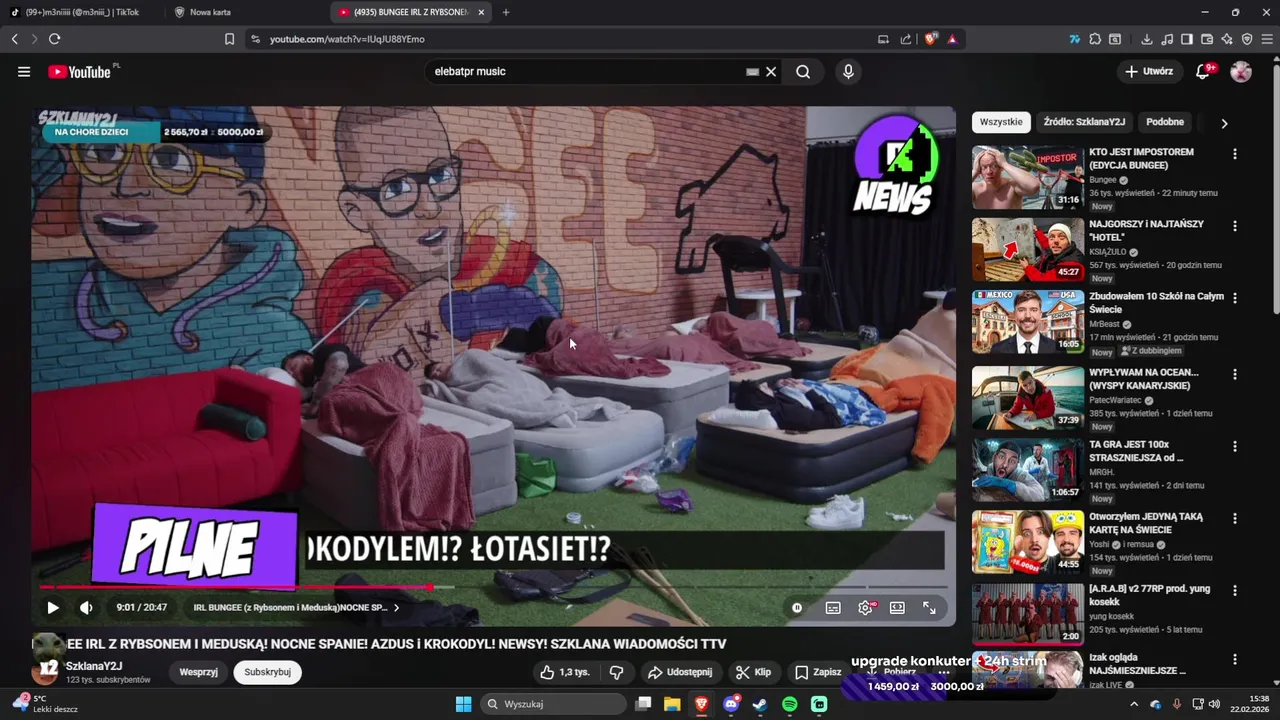Image resolution: width=1280 pixels, height=720 pixels.
Task: Toggle theater mode in the player
Action: click(897, 607)
